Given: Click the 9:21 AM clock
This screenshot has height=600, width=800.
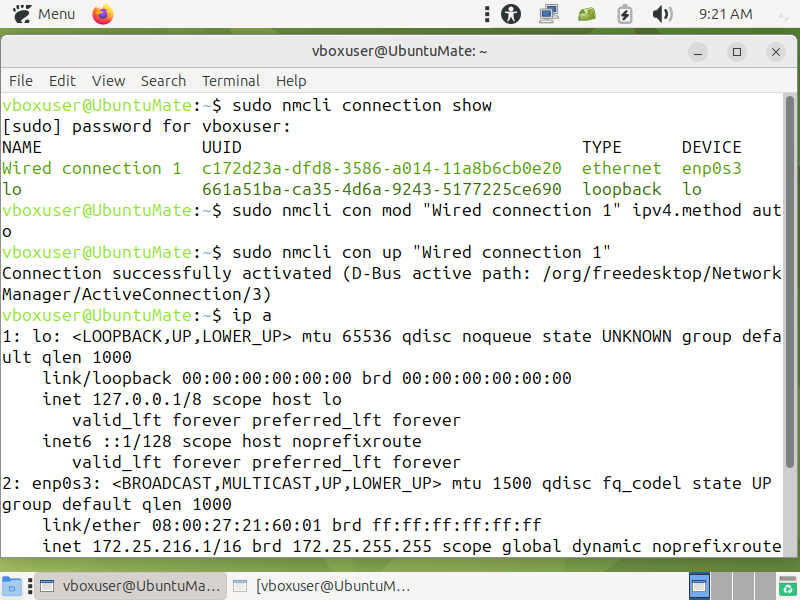Looking at the screenshot, I should (726, 14).
